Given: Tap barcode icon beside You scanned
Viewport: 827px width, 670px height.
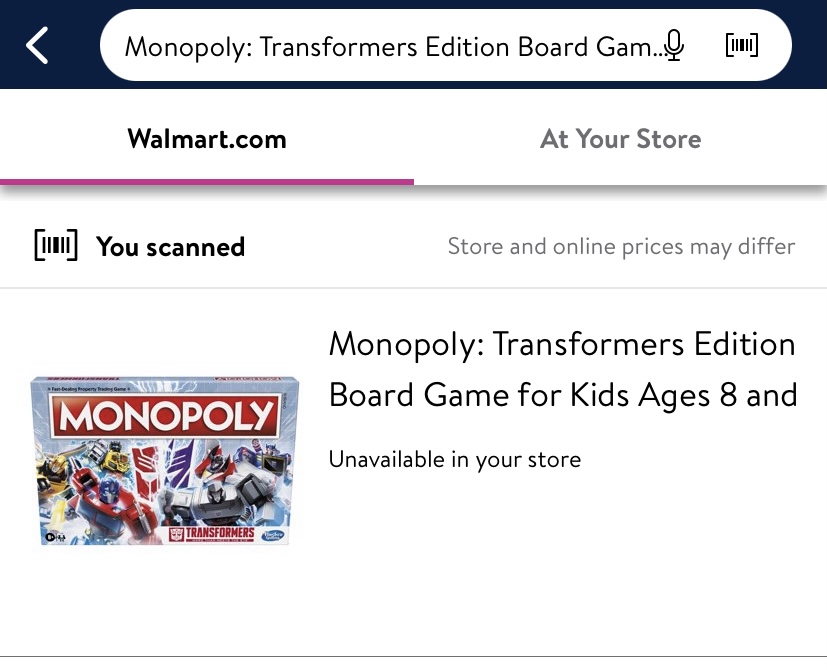Looking at the screenshot, I should pos(56,246).
